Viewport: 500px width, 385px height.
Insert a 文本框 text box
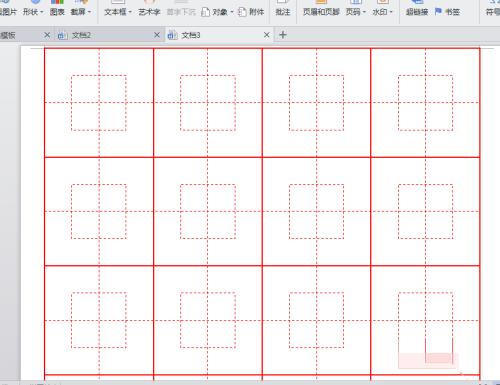pyautogui.click(x=115, y=12)
